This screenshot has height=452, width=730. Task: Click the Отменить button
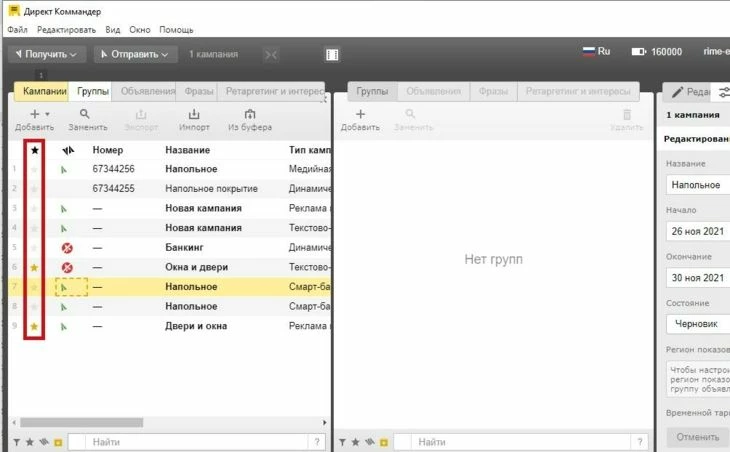coord(698,437)
